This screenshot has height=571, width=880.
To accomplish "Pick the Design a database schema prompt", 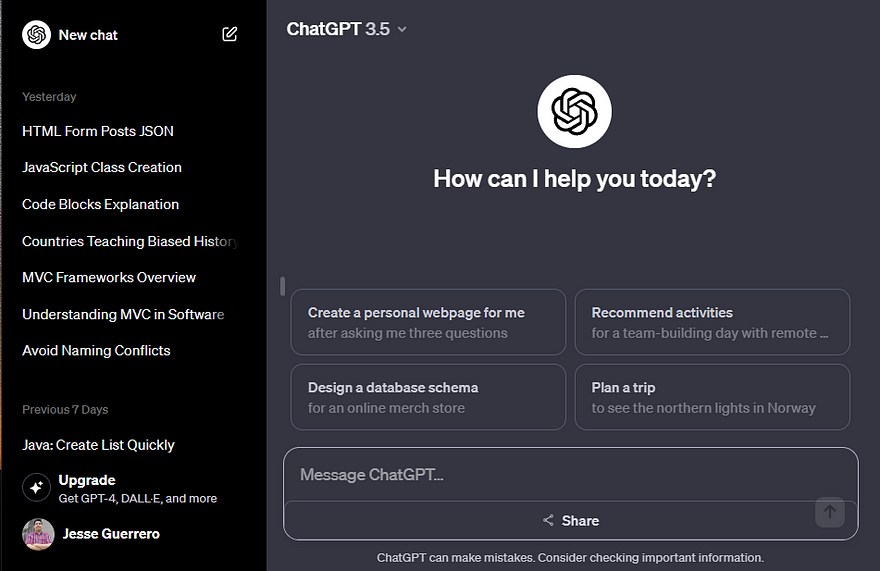I will tap(428, 397).
